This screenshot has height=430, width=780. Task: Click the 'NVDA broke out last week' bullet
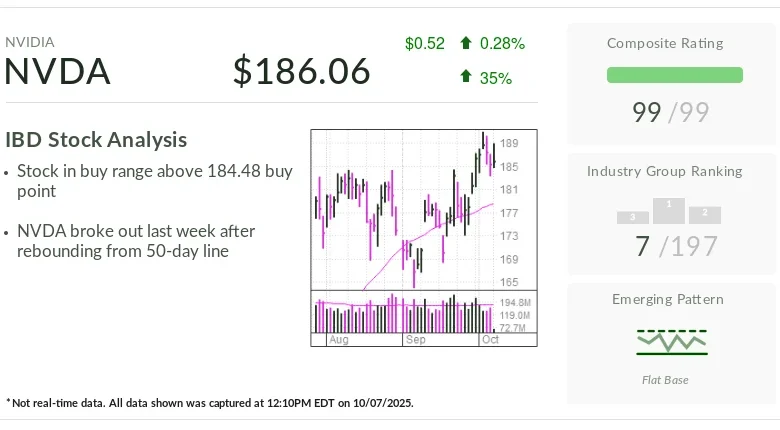[x=136, y=241]
